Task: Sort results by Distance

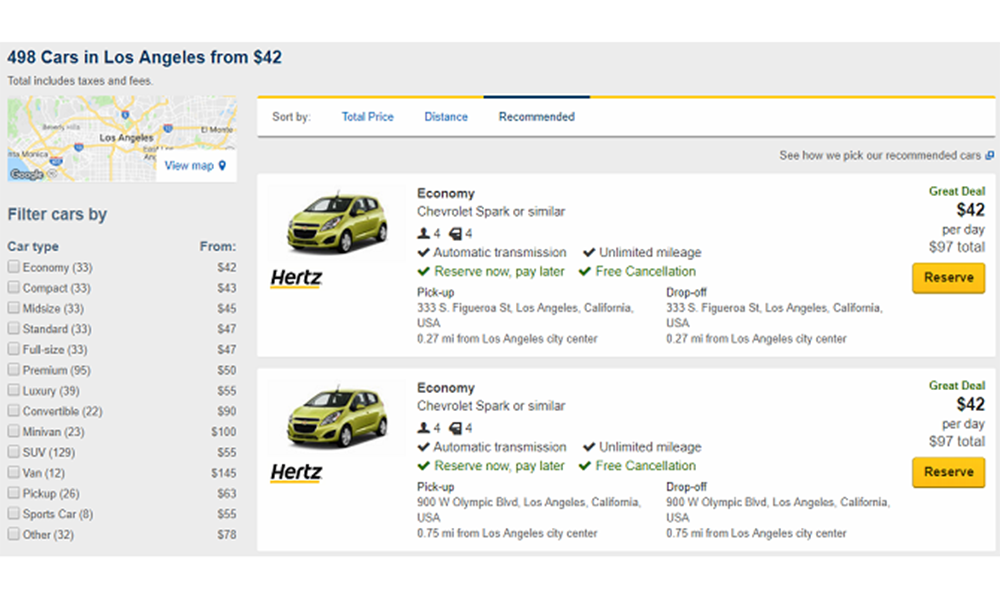Action: (x=445, y=117)
